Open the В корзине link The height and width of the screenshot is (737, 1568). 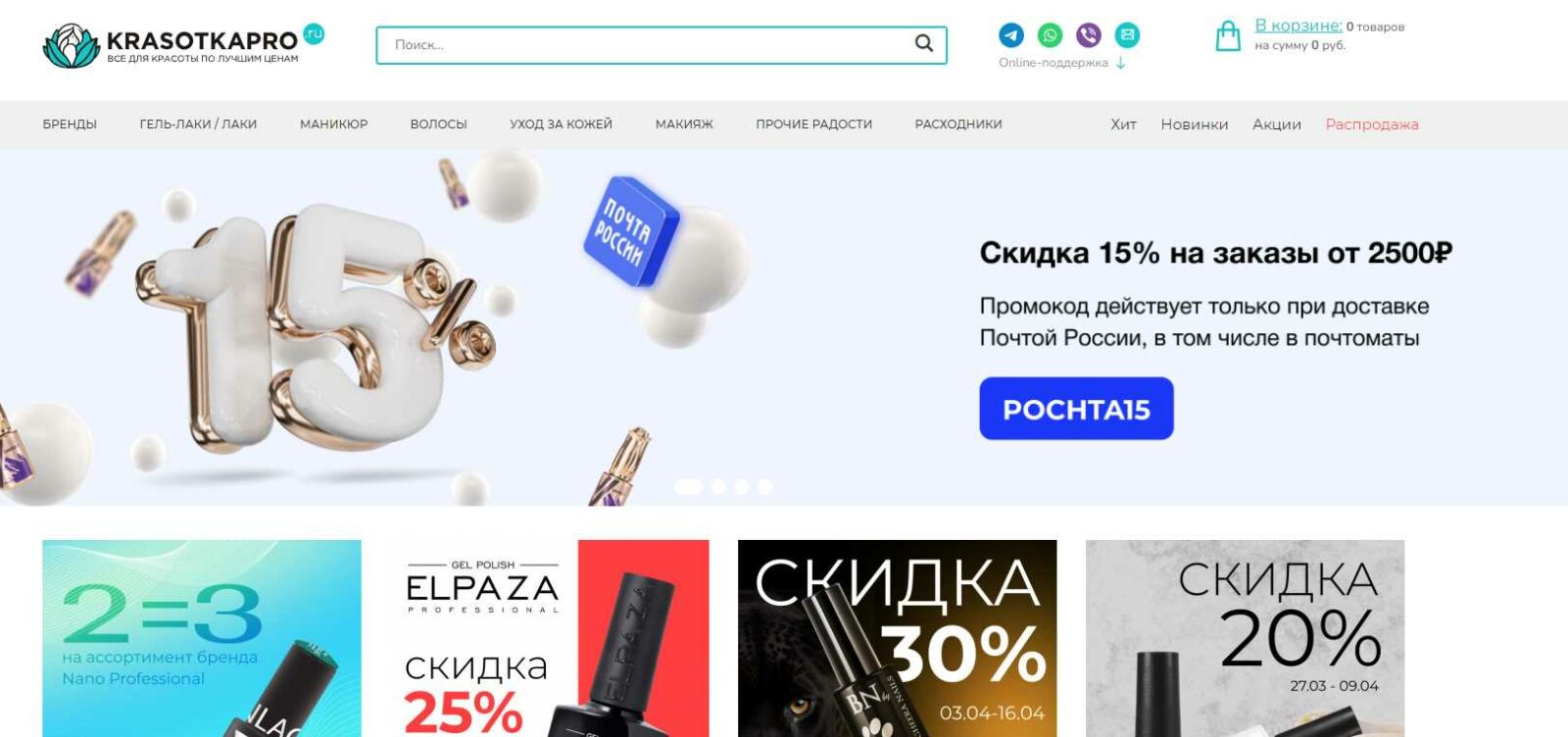click(x=1298, y=25)
